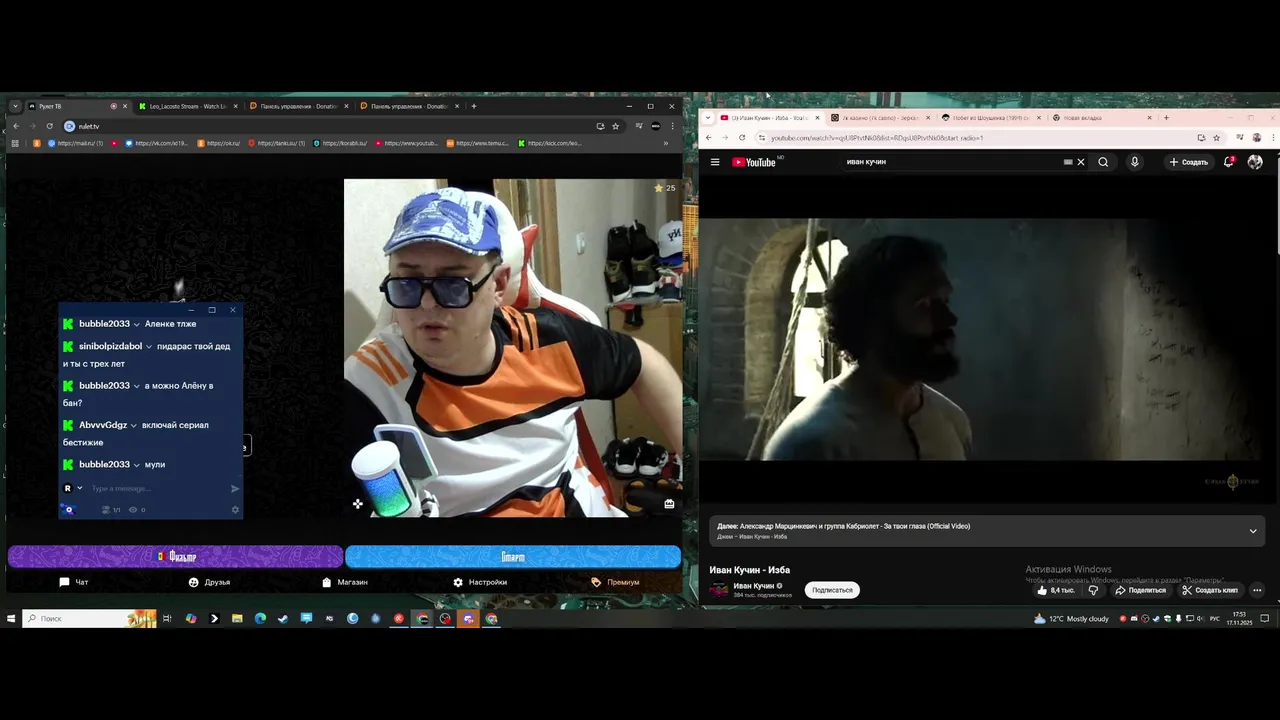This screenshot has width=1280, height=720.
Task: Like the Иван Кучин video
Action: click(1055, 590)
